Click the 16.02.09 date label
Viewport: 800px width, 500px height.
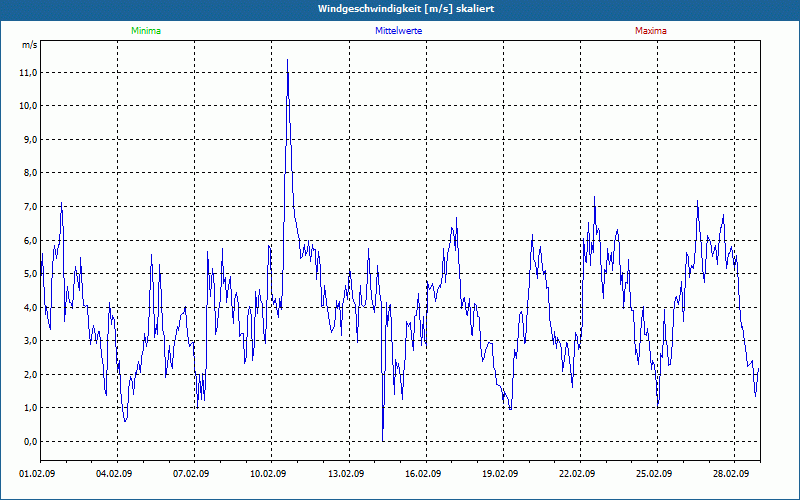coord(423,473)
